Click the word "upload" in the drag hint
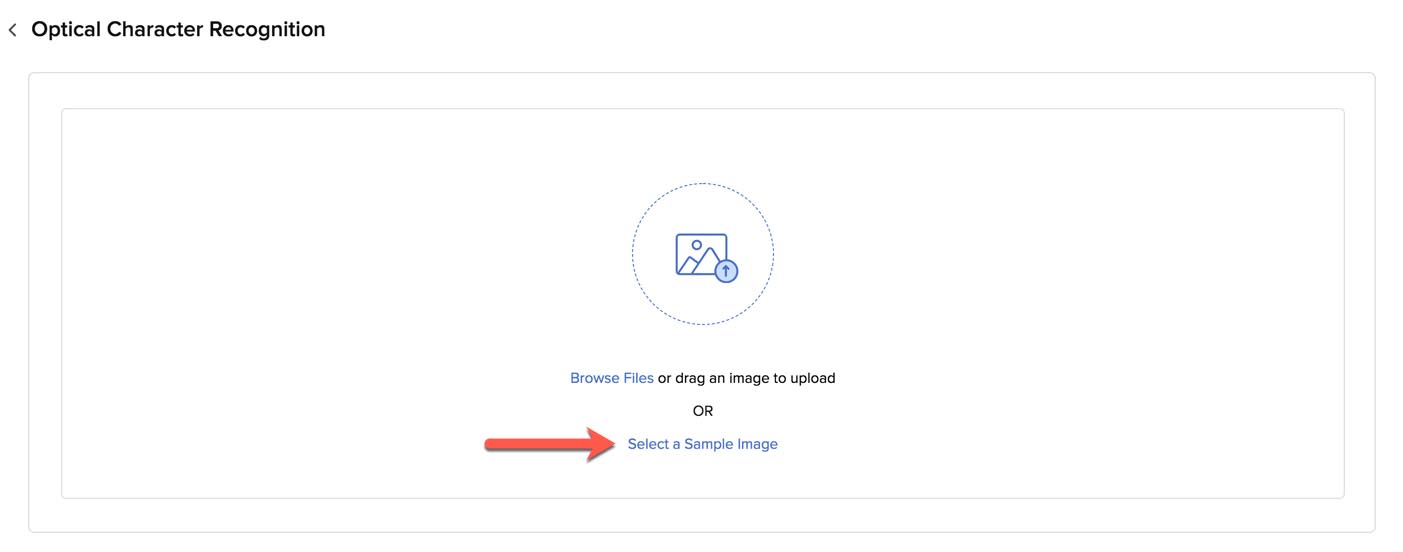1403x552 pixels. coord(812,378)
